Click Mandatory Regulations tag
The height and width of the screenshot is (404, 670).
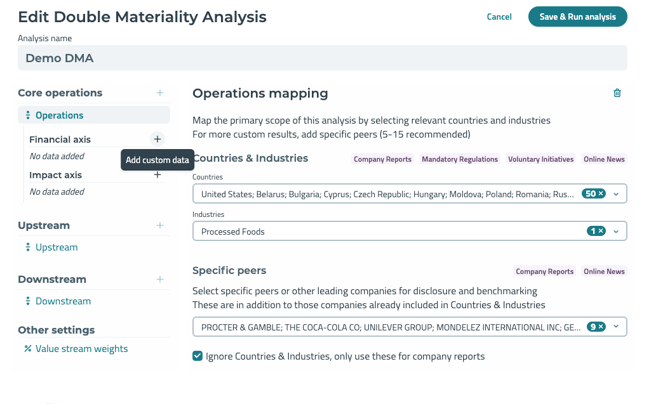click(x=459, y=159)
